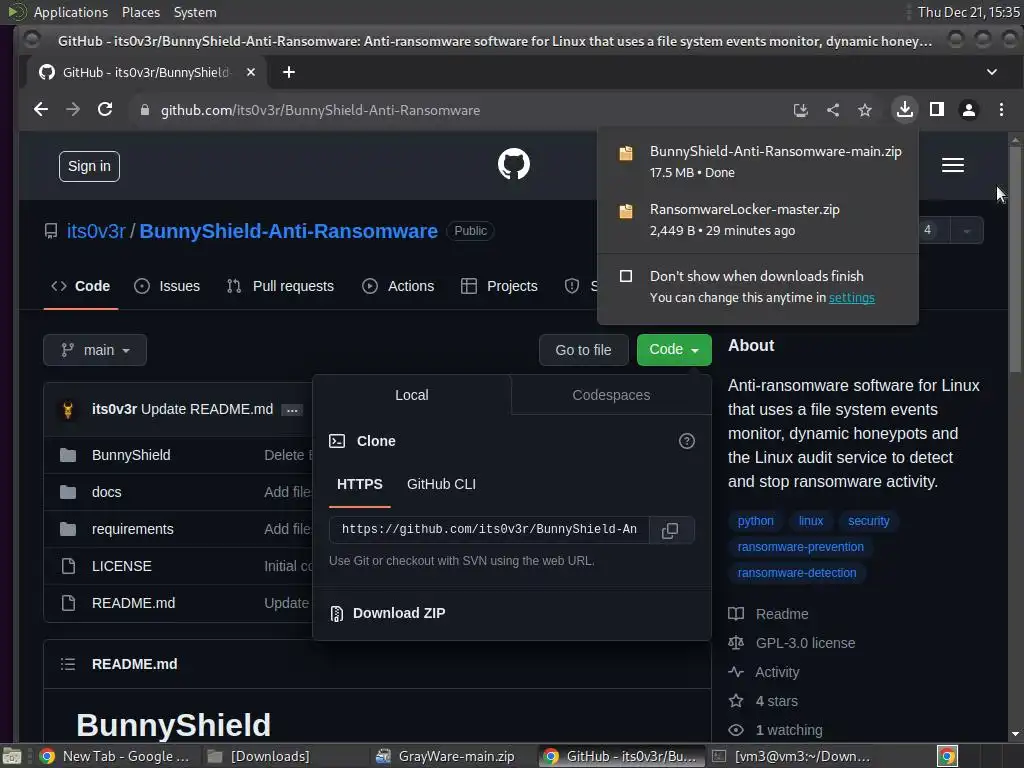Open the Actions tab
The height and width of the screenshot is (768, 1024).
(x=398, y=286)
